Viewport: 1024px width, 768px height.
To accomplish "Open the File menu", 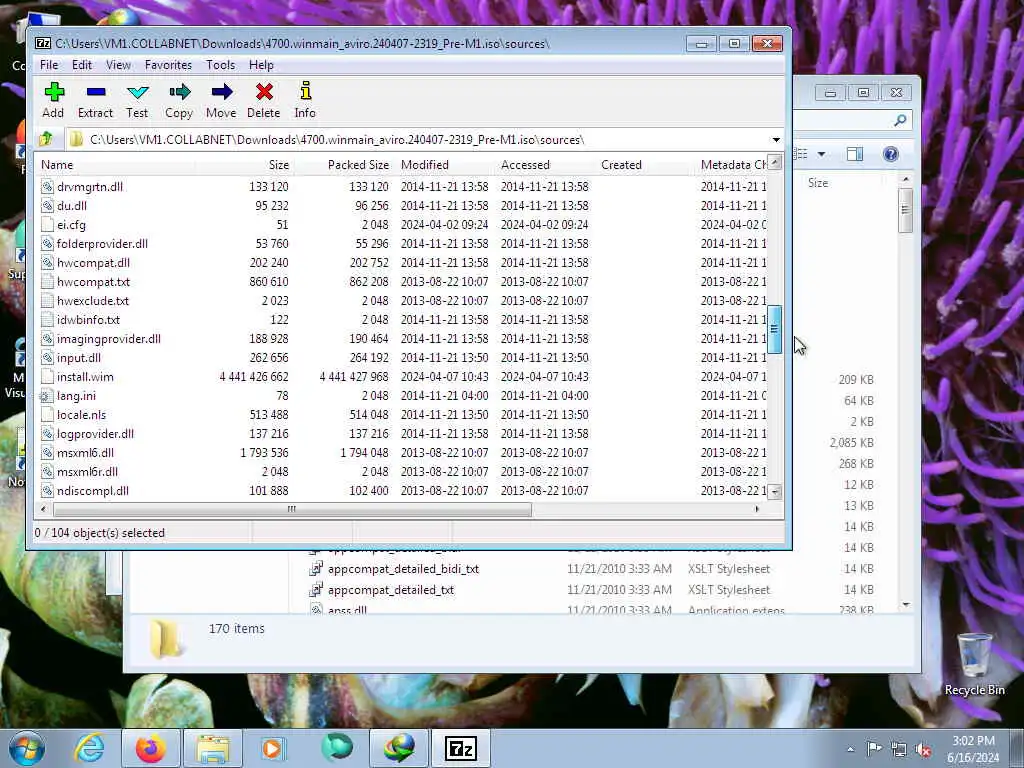I will [x=49, y=65].
